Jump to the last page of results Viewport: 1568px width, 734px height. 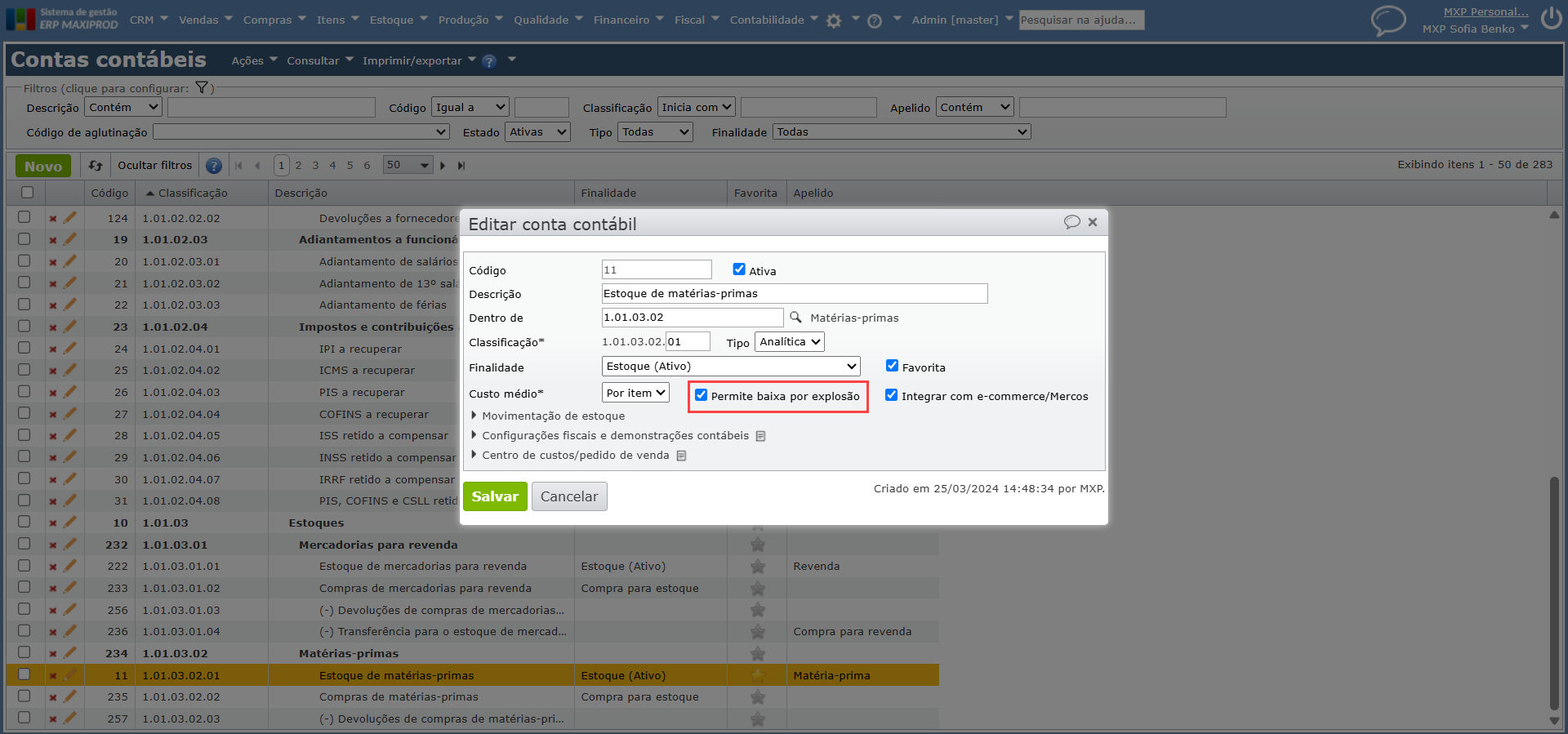pyautogui.click(x=461, y=166)
